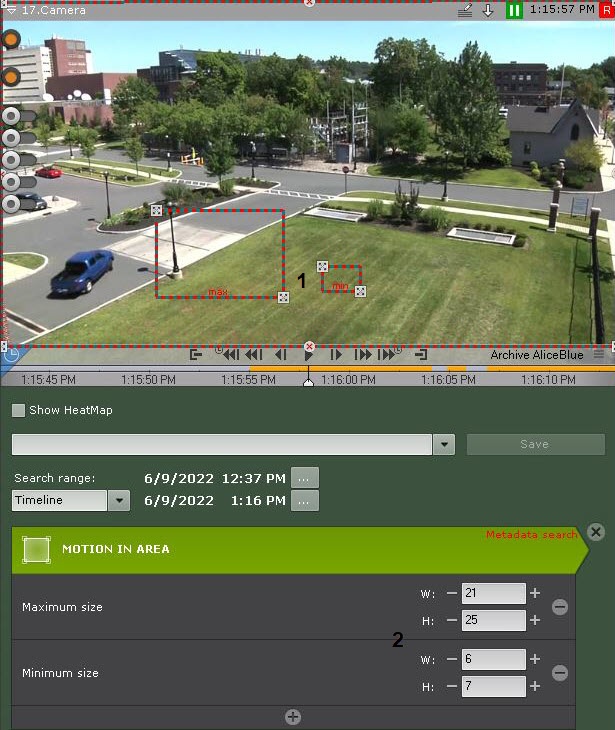Close the Motion in Area search panel
This screenshot has width=615, height=730.
596,532
